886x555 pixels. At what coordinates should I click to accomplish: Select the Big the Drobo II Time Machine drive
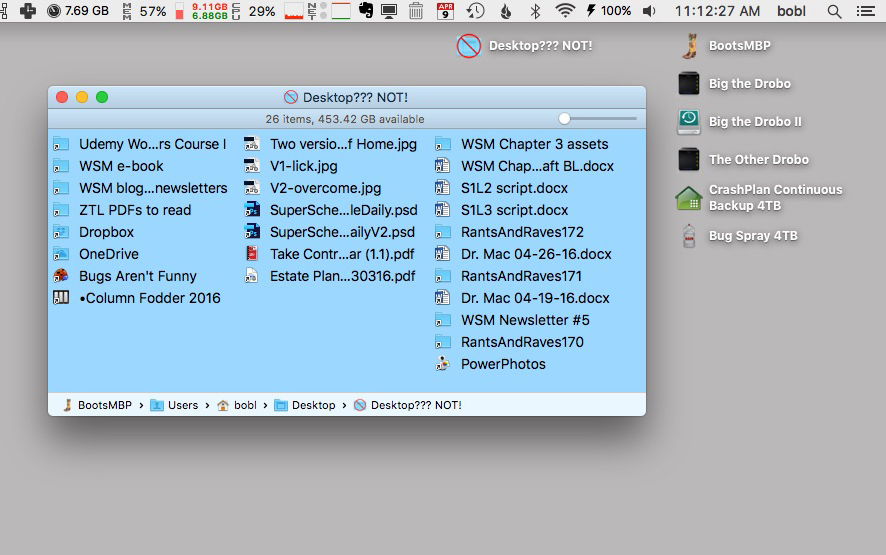coord(689,122)
